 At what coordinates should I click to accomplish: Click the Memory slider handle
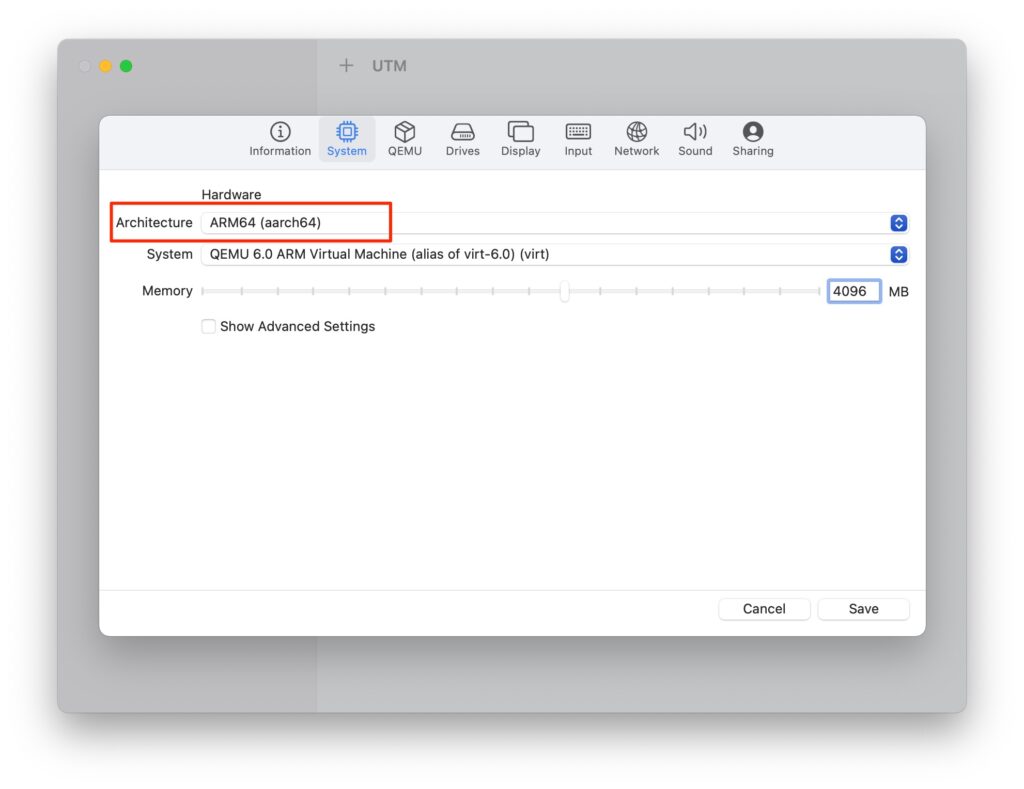[x=564, y=291]
